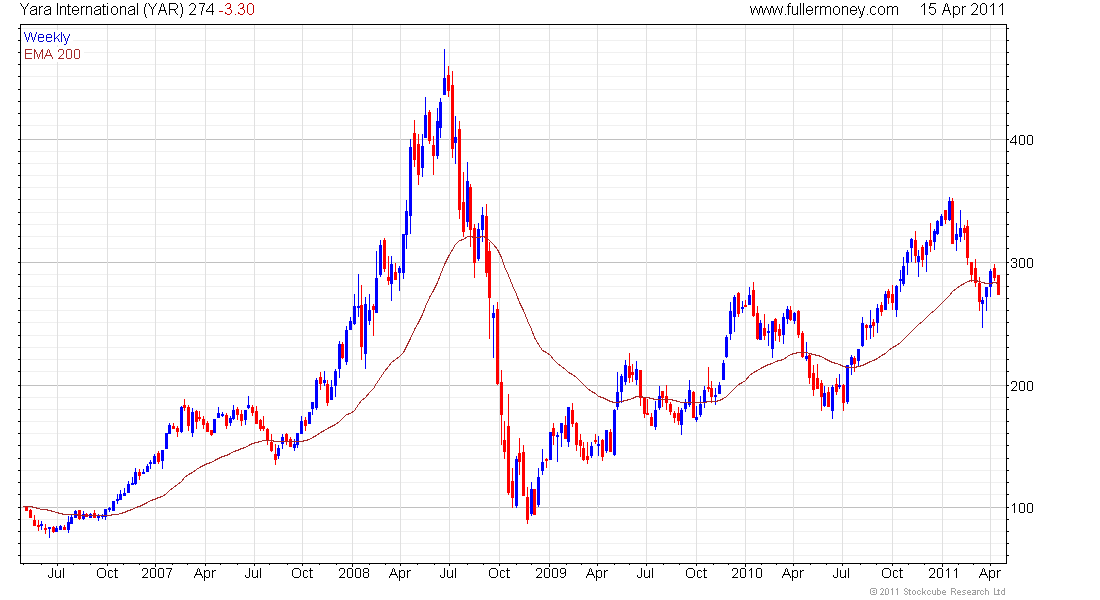Select the red -3.30 price change value
The image size is (1100, 600).
tap(236, 10)
